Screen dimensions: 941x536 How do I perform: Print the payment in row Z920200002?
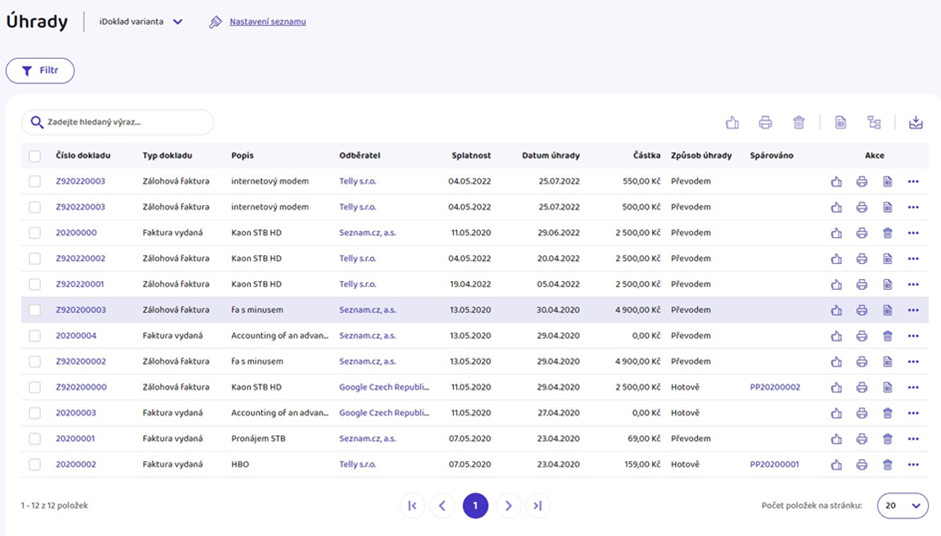coord(862,362)
